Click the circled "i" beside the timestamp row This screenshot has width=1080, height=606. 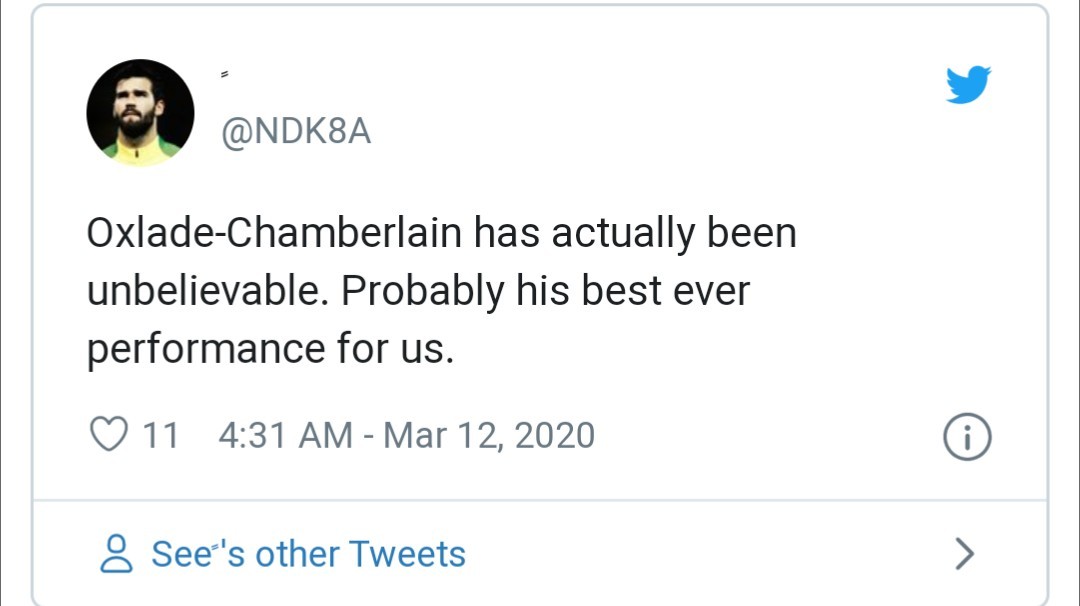point(967,435)
